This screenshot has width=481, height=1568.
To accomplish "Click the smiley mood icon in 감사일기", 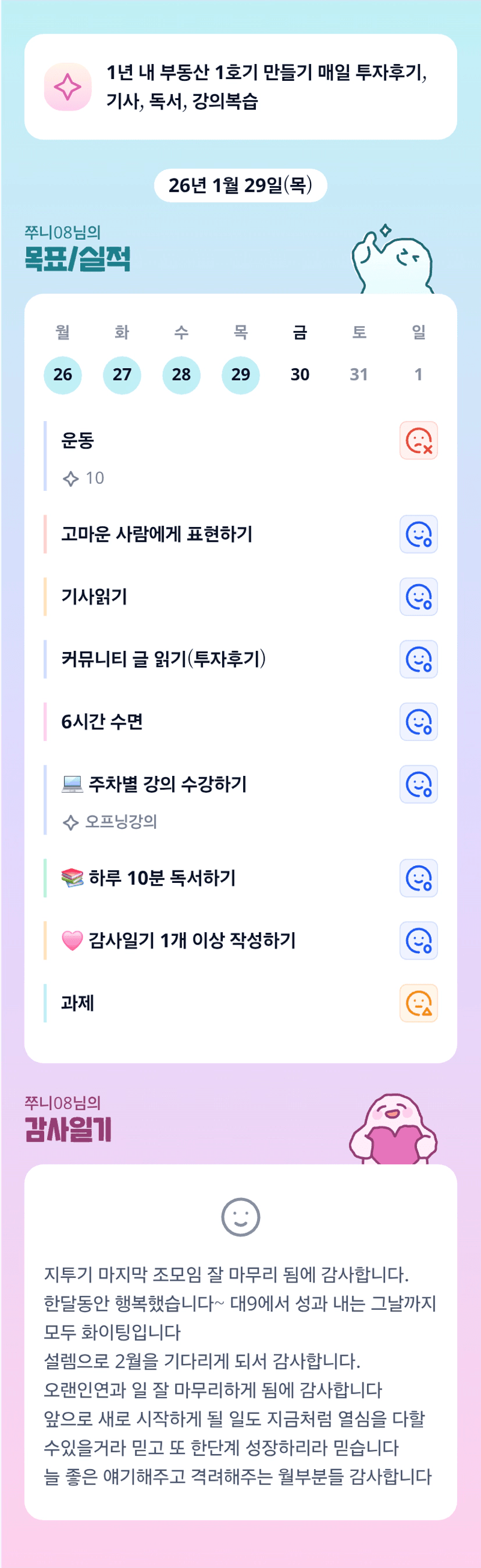I will (x=241, y=1217).
